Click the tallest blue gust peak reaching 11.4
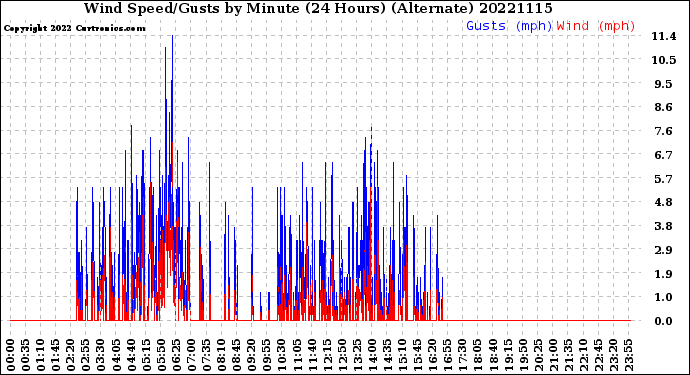The width and height of the screenshot is (690, 375). (172, 88)
